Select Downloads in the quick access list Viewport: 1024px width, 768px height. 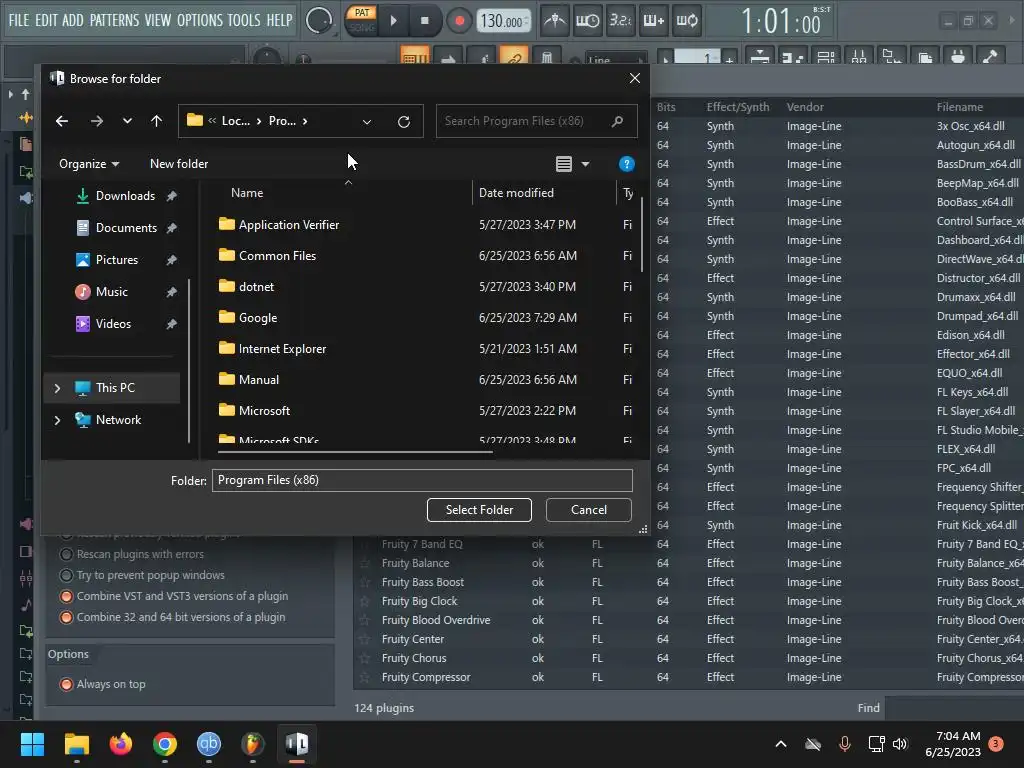(125, 196)
